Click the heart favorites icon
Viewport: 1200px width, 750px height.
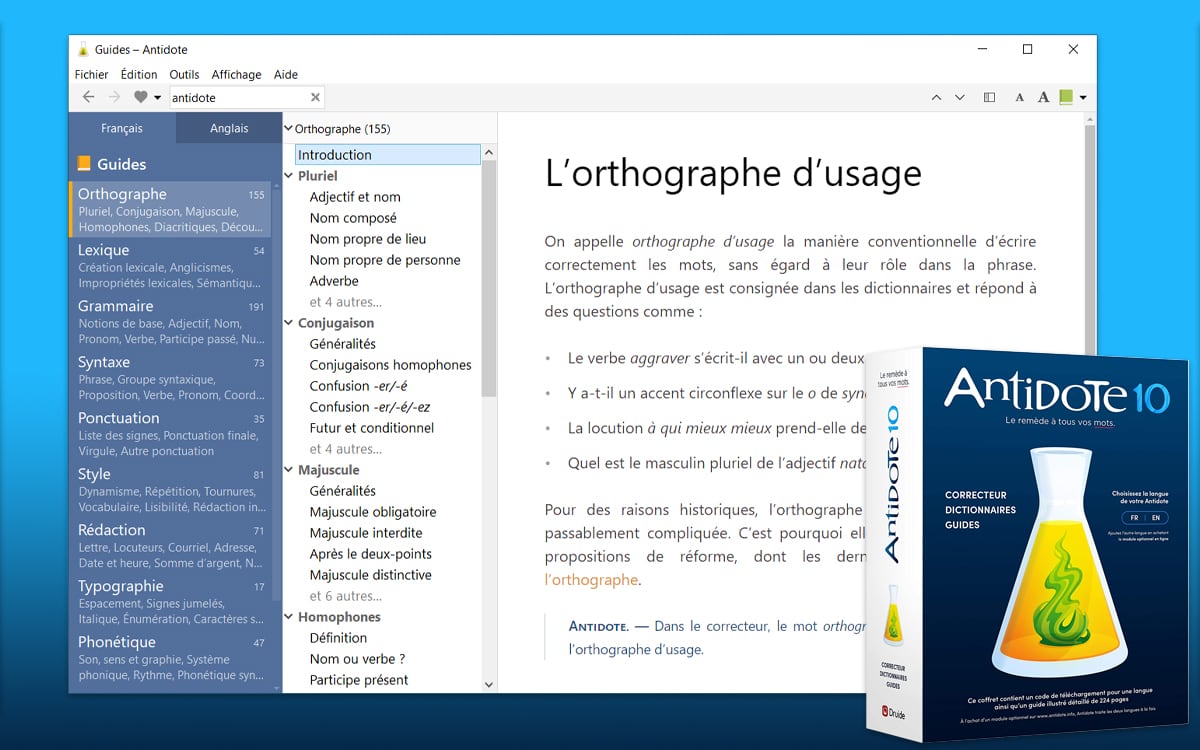141,97
